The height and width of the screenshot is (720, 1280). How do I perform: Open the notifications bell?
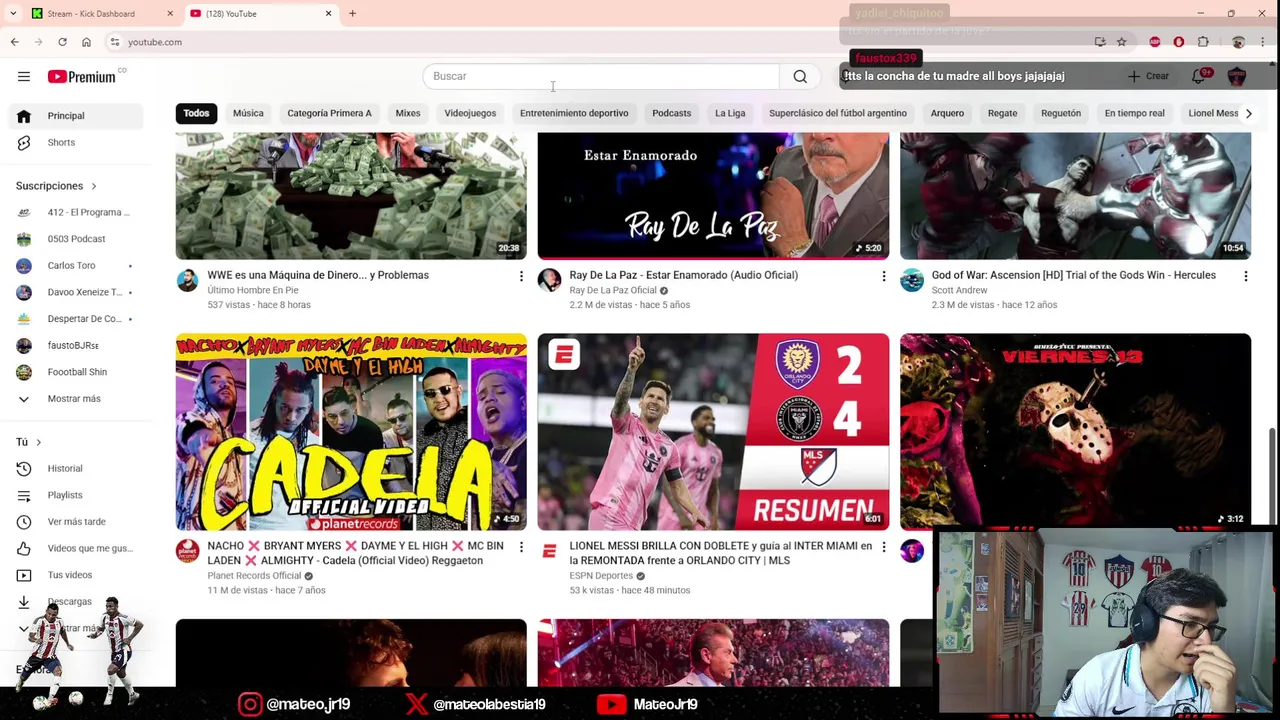point(1199,76)
